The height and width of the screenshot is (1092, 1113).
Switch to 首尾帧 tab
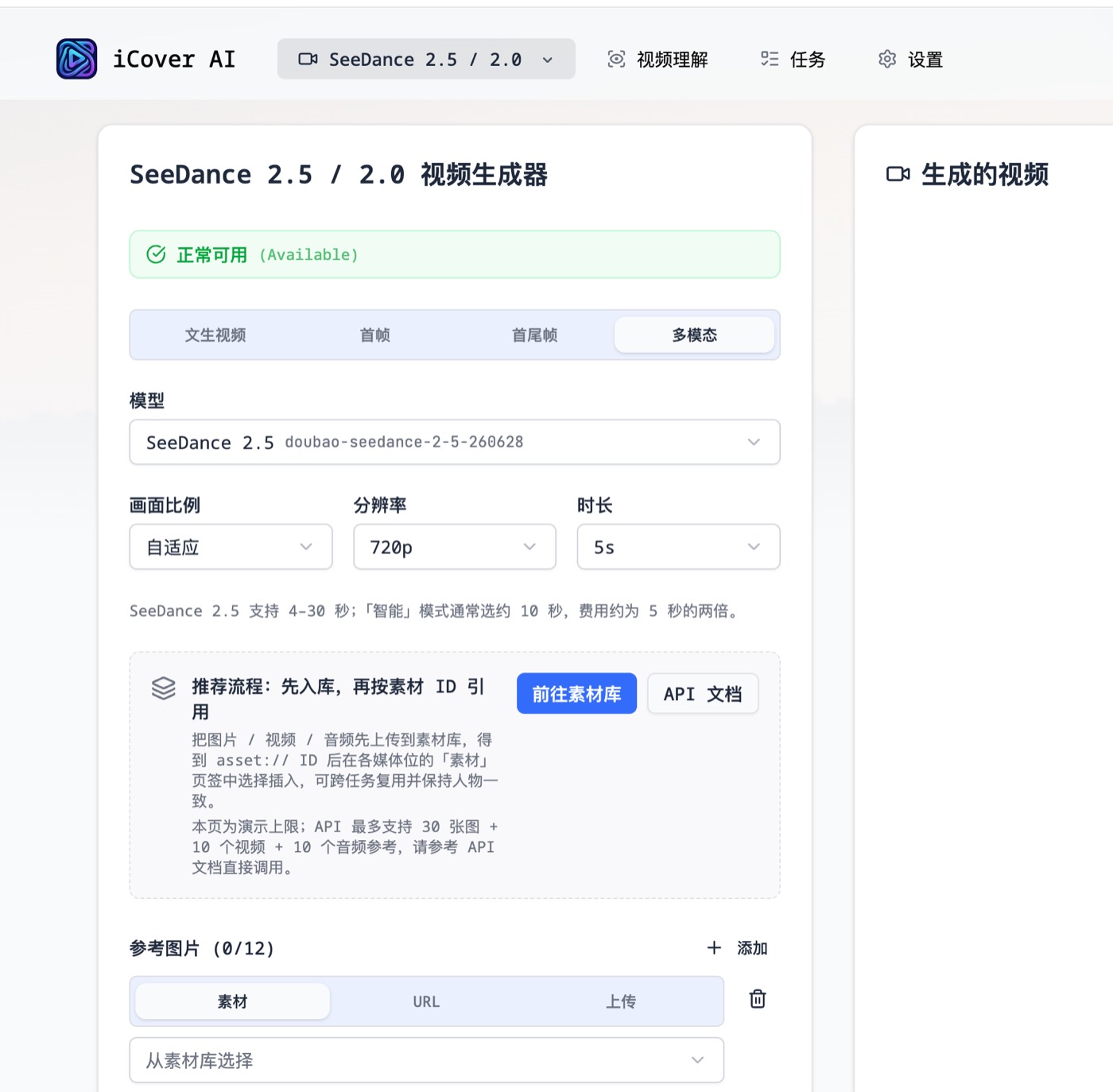(535, 335)
